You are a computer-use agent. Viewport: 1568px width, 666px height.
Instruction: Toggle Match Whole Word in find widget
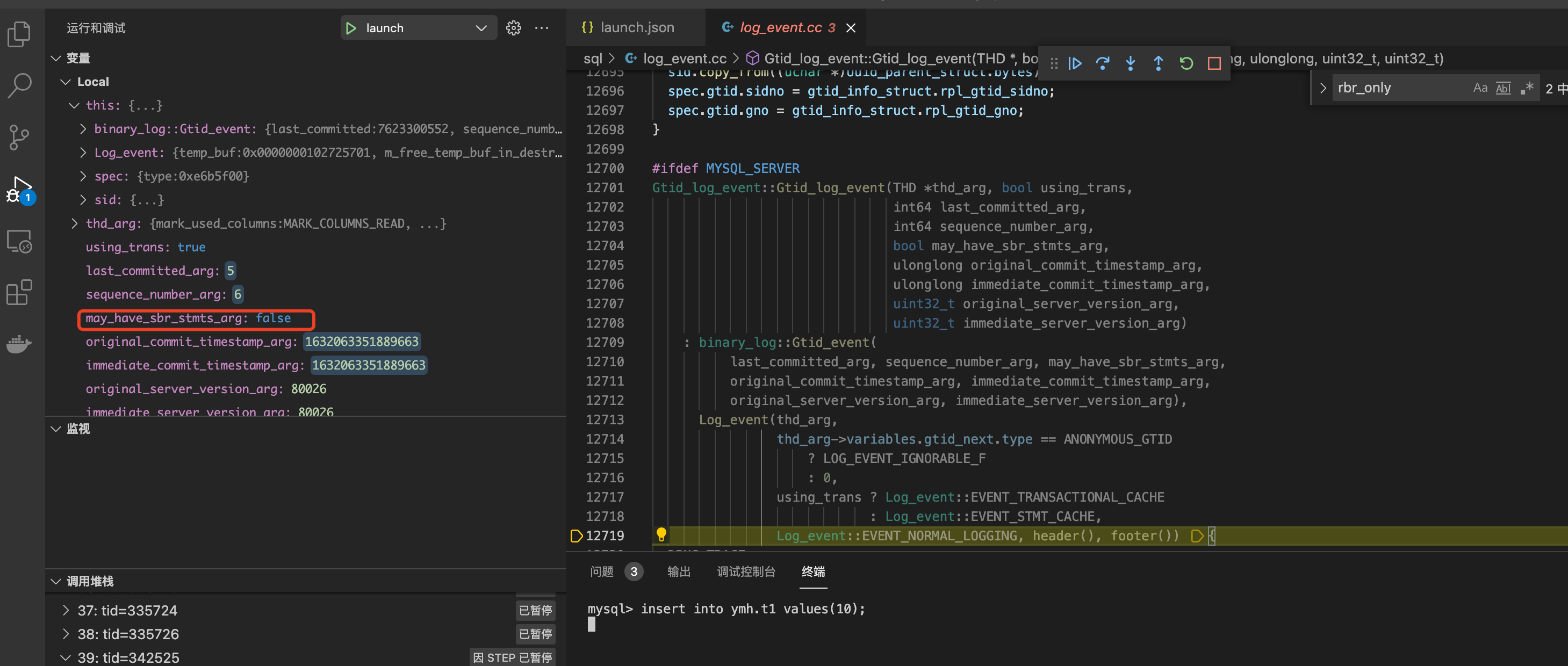pyautogui.click(x=1503, y=88)
